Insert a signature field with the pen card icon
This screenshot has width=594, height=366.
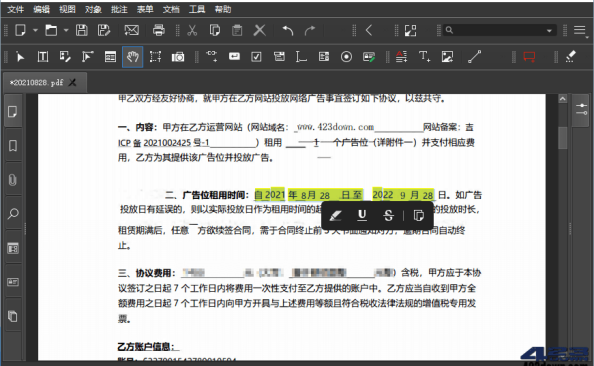369,57
